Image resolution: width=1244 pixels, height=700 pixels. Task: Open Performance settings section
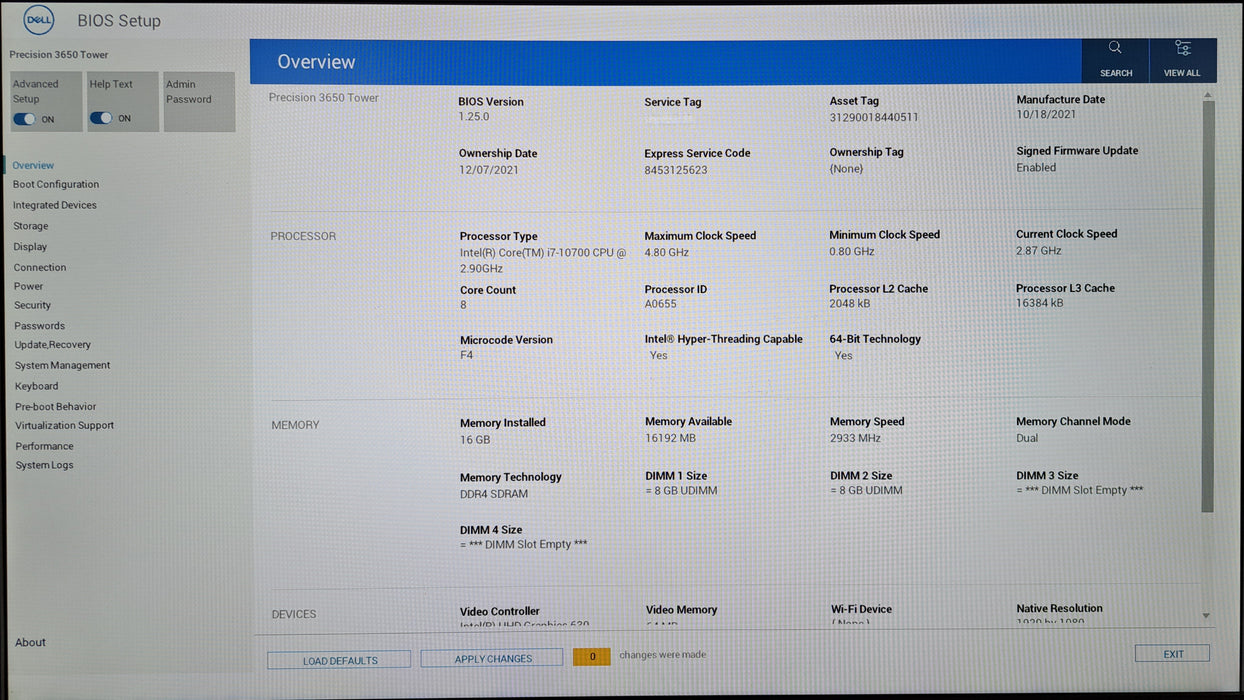click(x=45, y=446)
